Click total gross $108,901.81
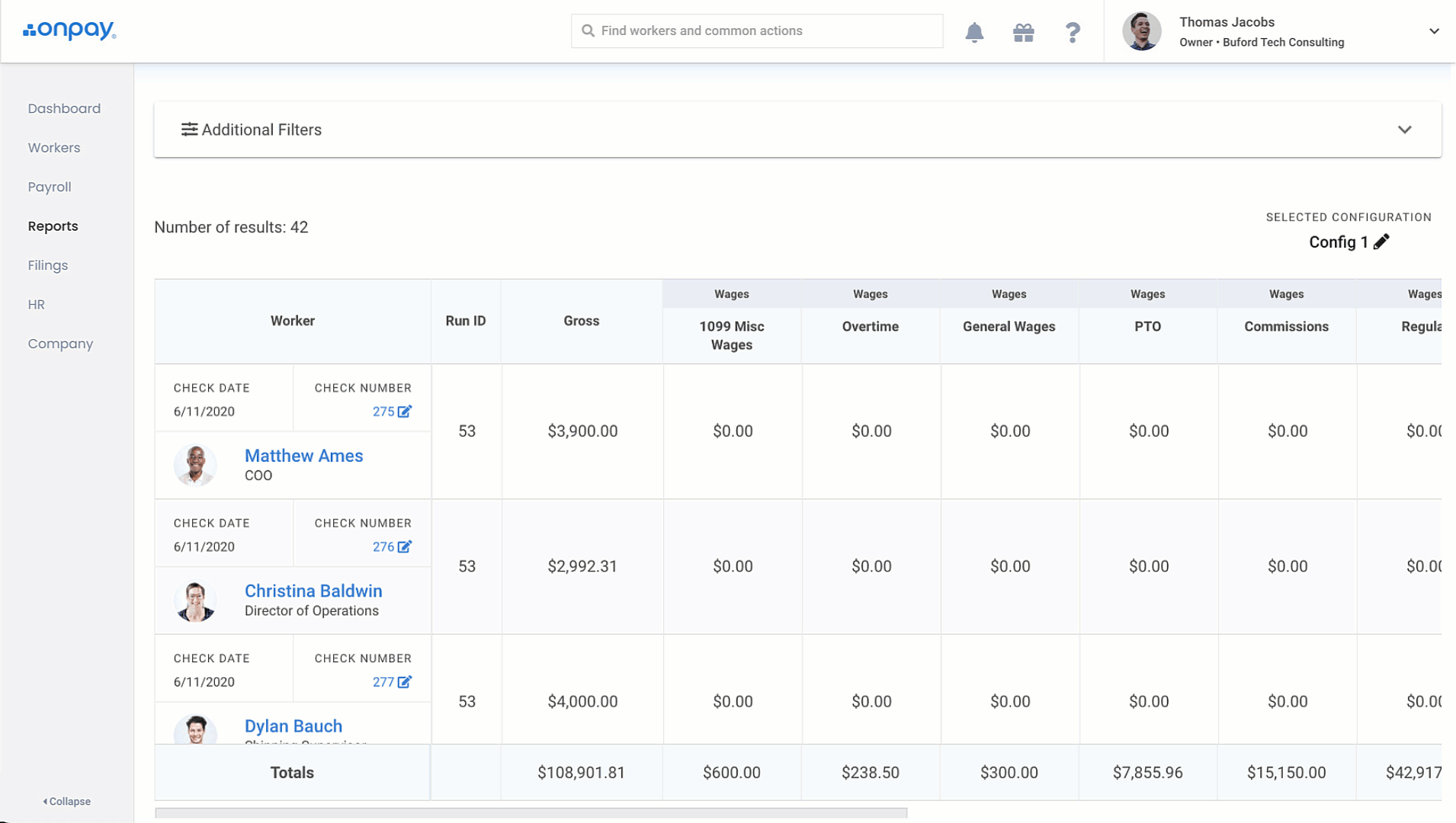The width and height of the screenshot is (1456, 823). point(582,773)
